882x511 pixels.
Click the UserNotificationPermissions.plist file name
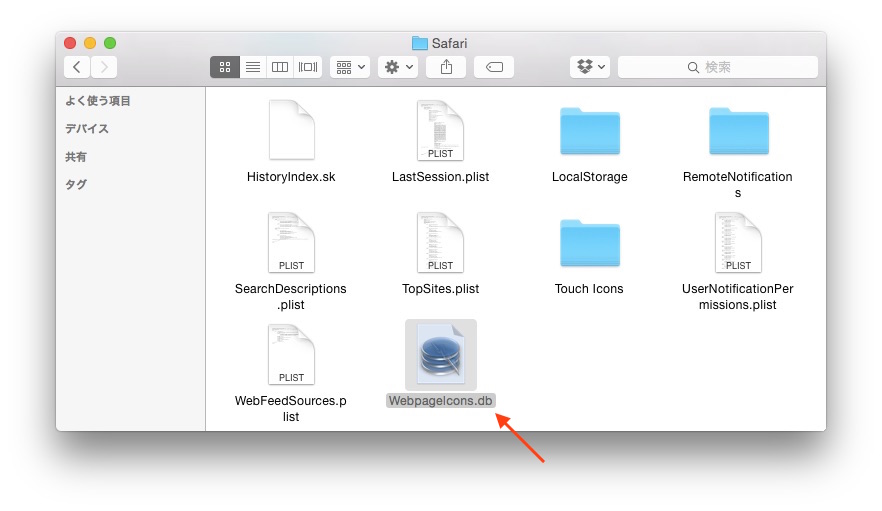click(737, 297)
